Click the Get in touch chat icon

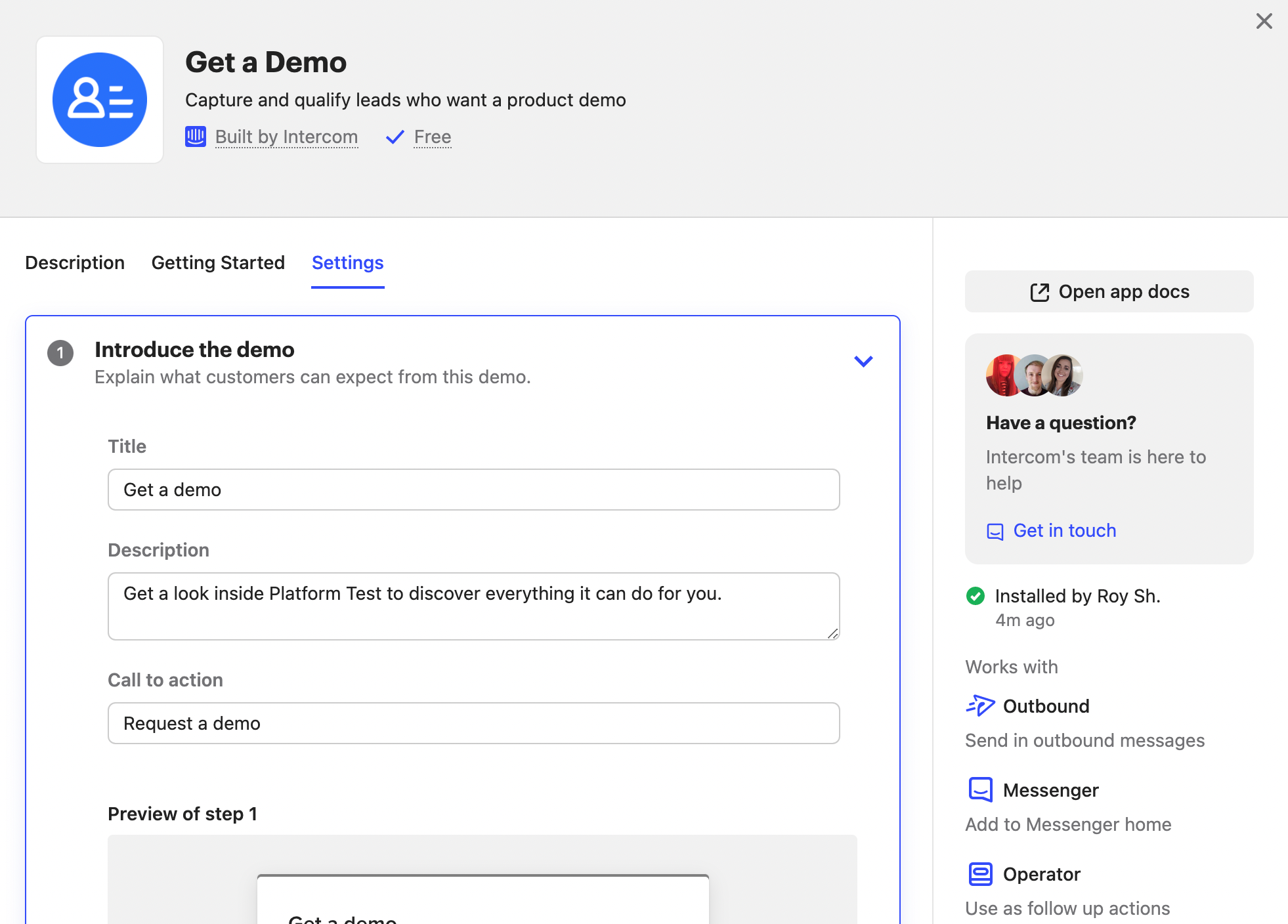994,530
